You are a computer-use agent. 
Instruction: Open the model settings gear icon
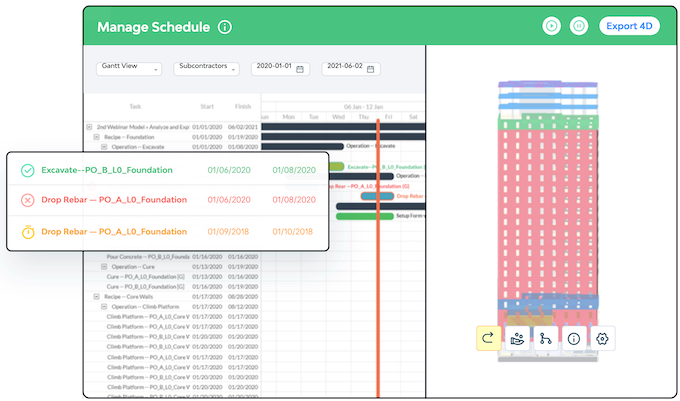click(x=602, y=338)
